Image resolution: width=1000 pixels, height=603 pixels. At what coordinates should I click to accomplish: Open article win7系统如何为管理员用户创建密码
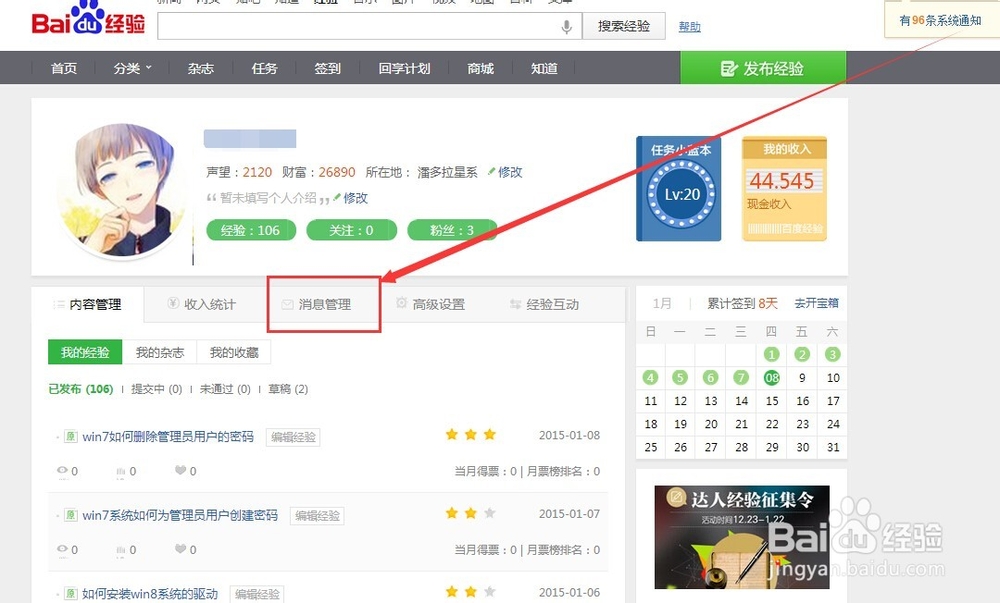180,515
